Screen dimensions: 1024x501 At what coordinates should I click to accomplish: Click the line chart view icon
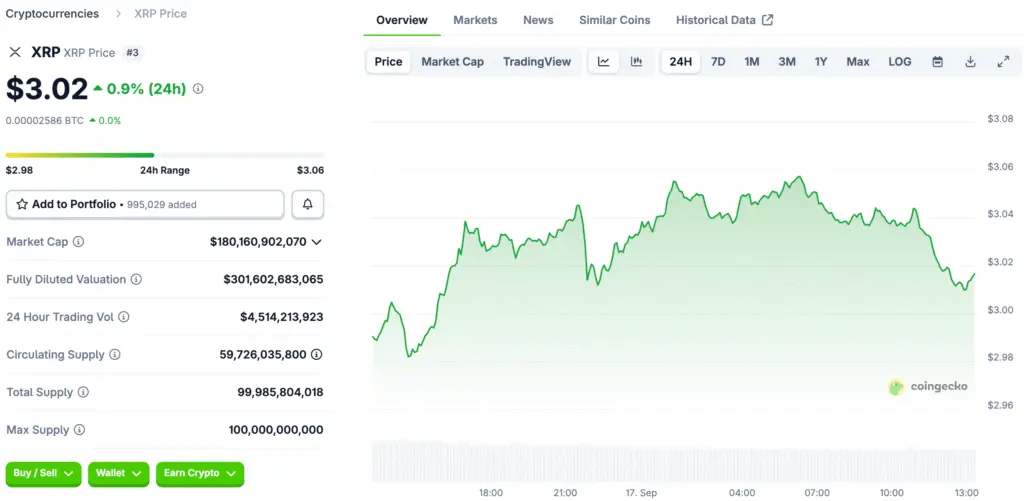pyautogui.click(x=604, y=62)
